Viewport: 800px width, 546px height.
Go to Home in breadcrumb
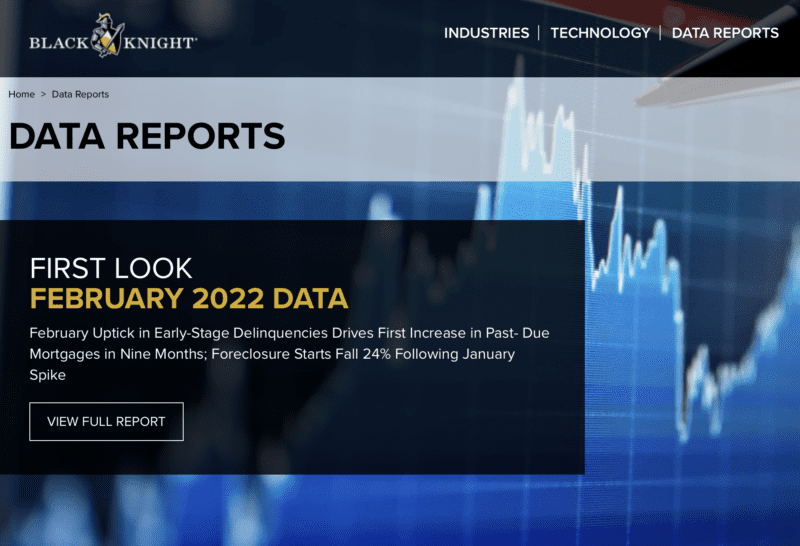[x=21, y=94]
